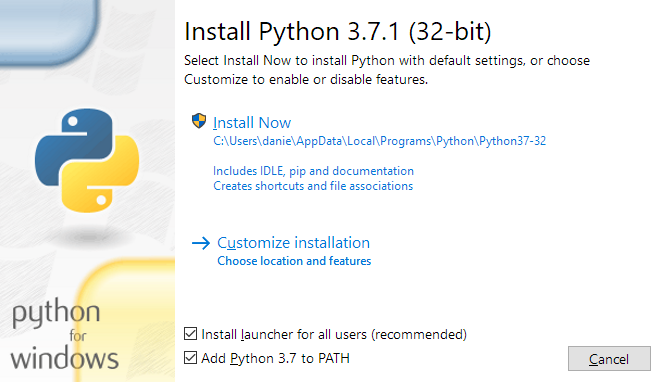Click the Python two-snake logo
Screen dimensions: 663x383
(x=87, y=160)
